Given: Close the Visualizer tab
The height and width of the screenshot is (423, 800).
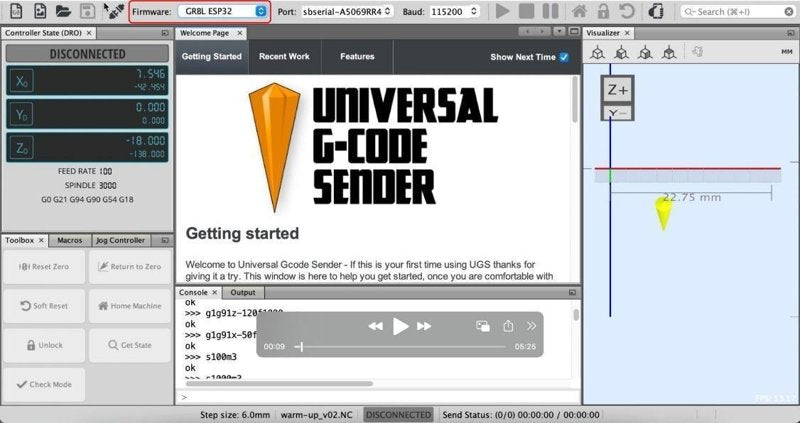Looking at the screenshot, I should tap(627, 33).
